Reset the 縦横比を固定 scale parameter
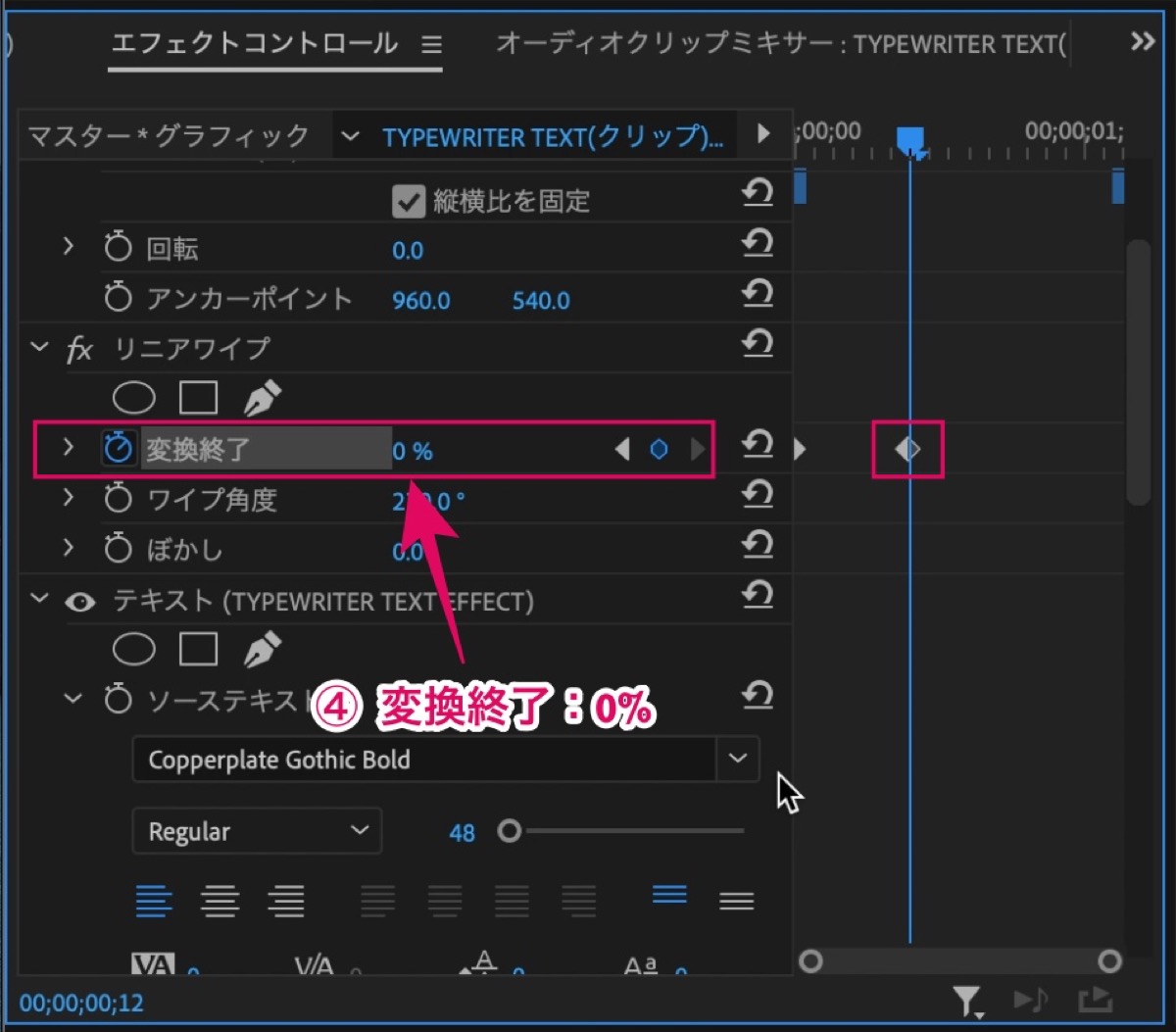Screen dimensions: 1176x1032 [757, 192]
